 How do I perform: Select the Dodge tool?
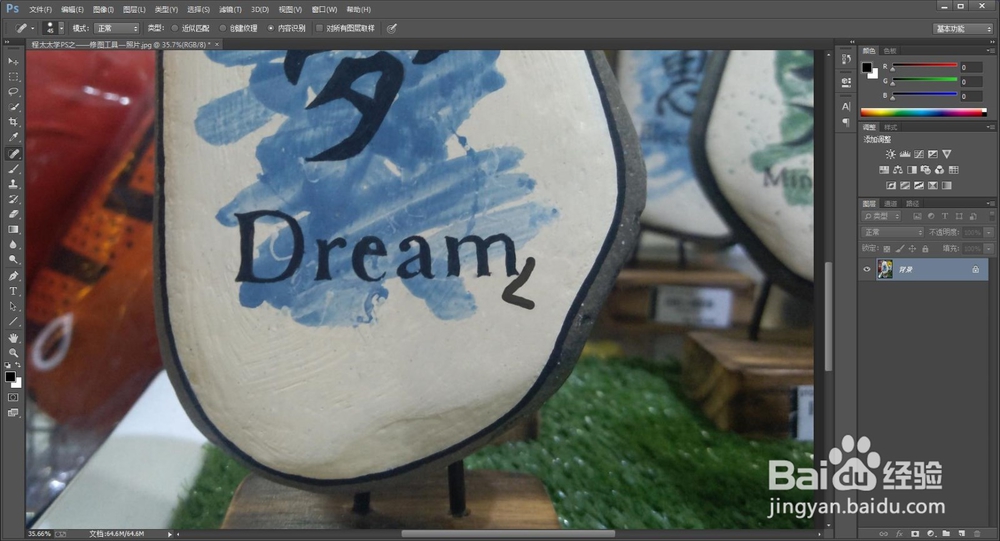[x=13, y=260]
